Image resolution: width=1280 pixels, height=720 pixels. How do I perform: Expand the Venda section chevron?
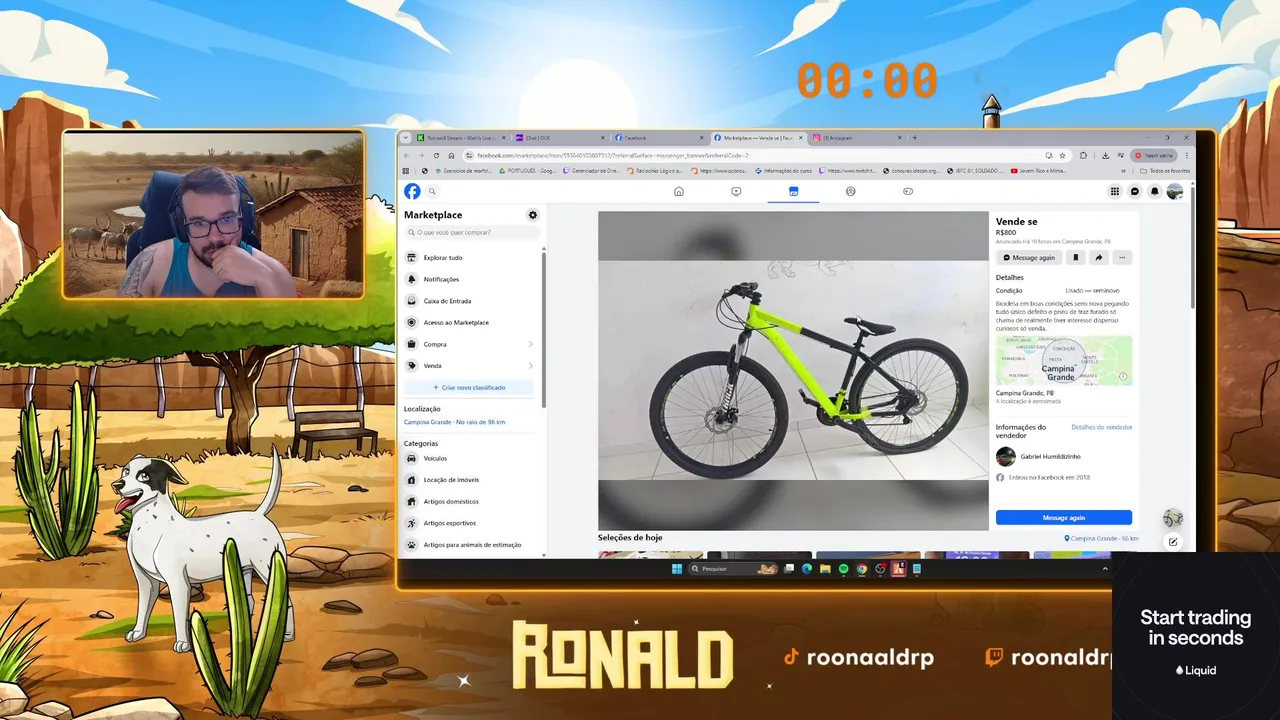[530, 366]
